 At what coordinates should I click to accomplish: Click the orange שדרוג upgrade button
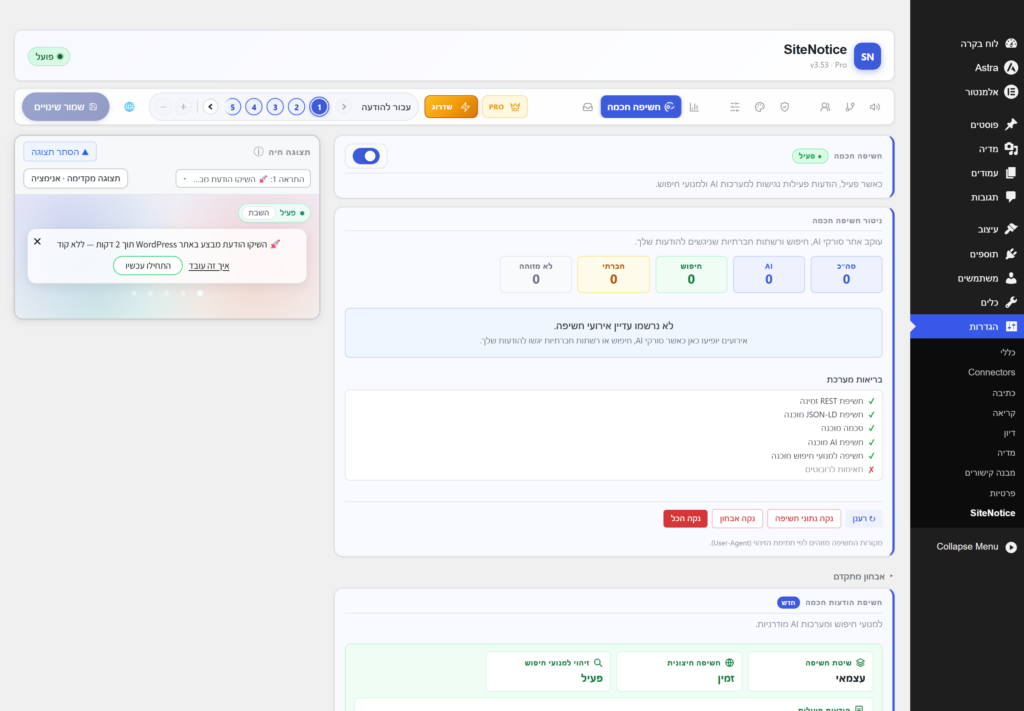pyautogui.click(x=451, y=107)
